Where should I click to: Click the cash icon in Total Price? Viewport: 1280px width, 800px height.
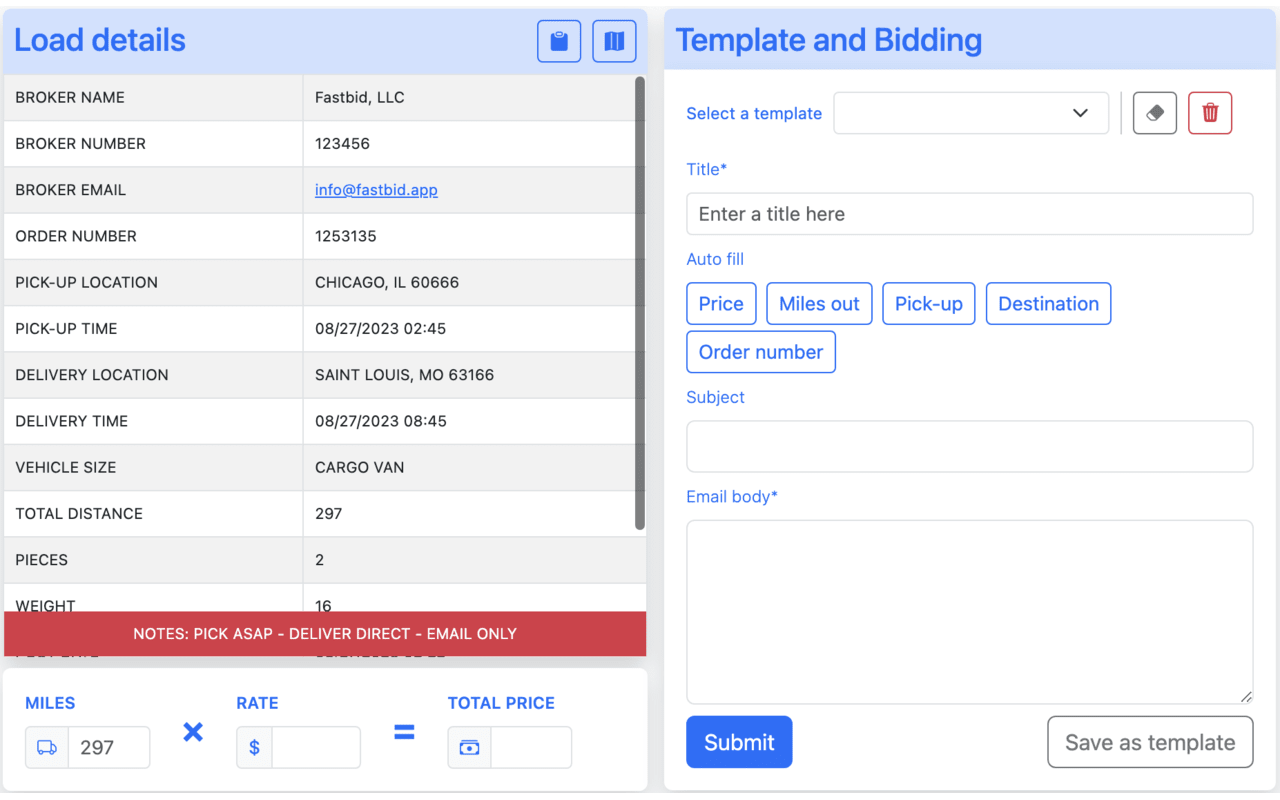tap(469, 747)
